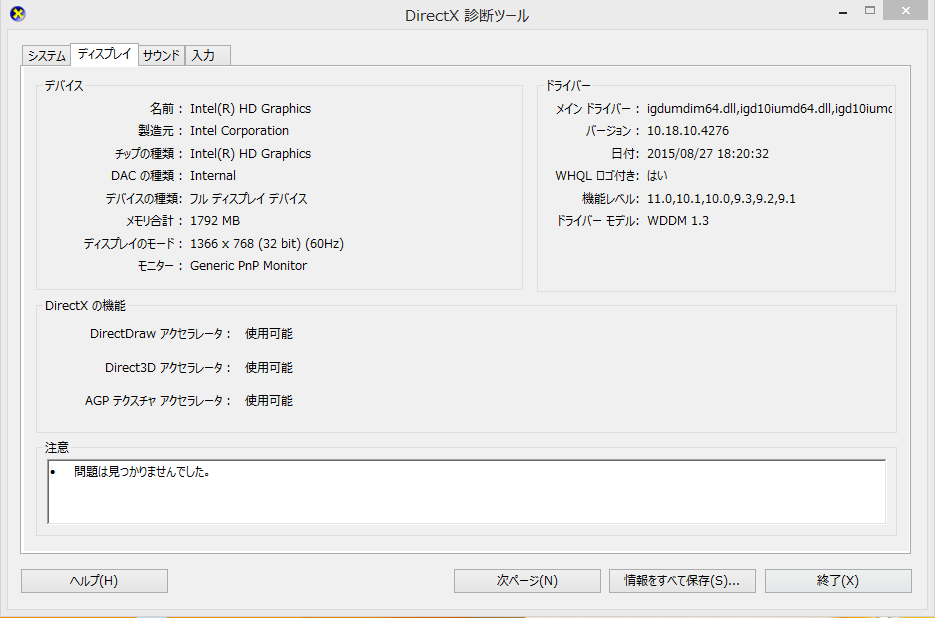Click the 名前 label
This screenshot has width=935, height=618.
point(165,109)
